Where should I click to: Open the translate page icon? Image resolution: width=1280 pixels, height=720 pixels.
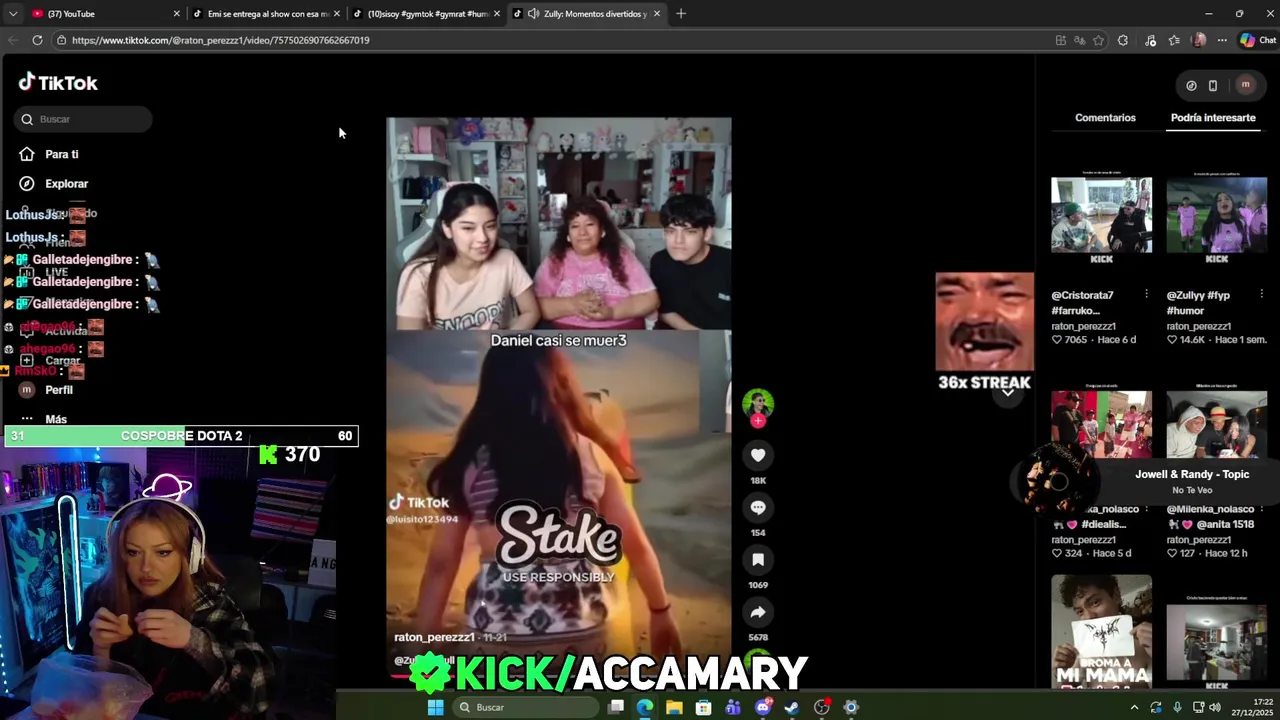(x=1080, y=40)
